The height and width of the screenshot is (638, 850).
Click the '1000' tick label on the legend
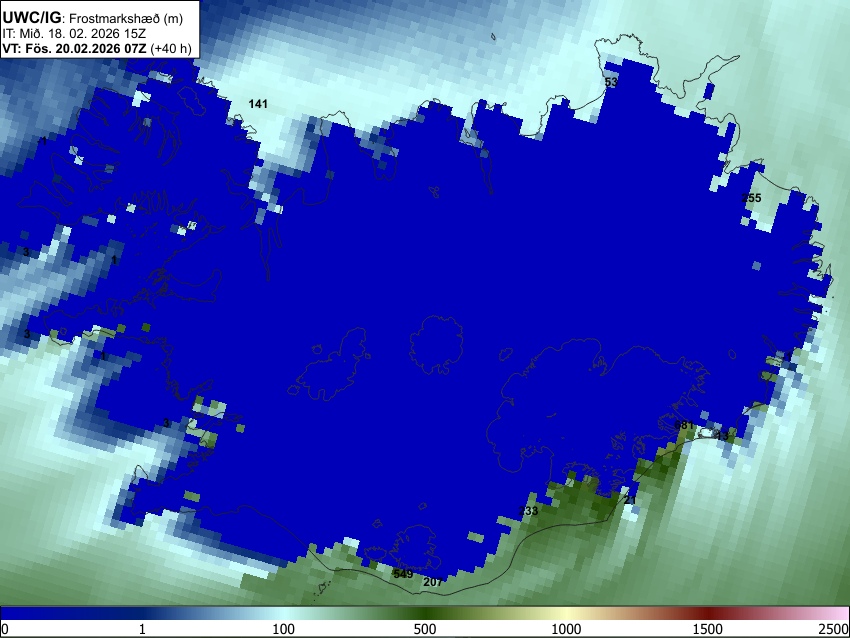(x=566, y=629)
